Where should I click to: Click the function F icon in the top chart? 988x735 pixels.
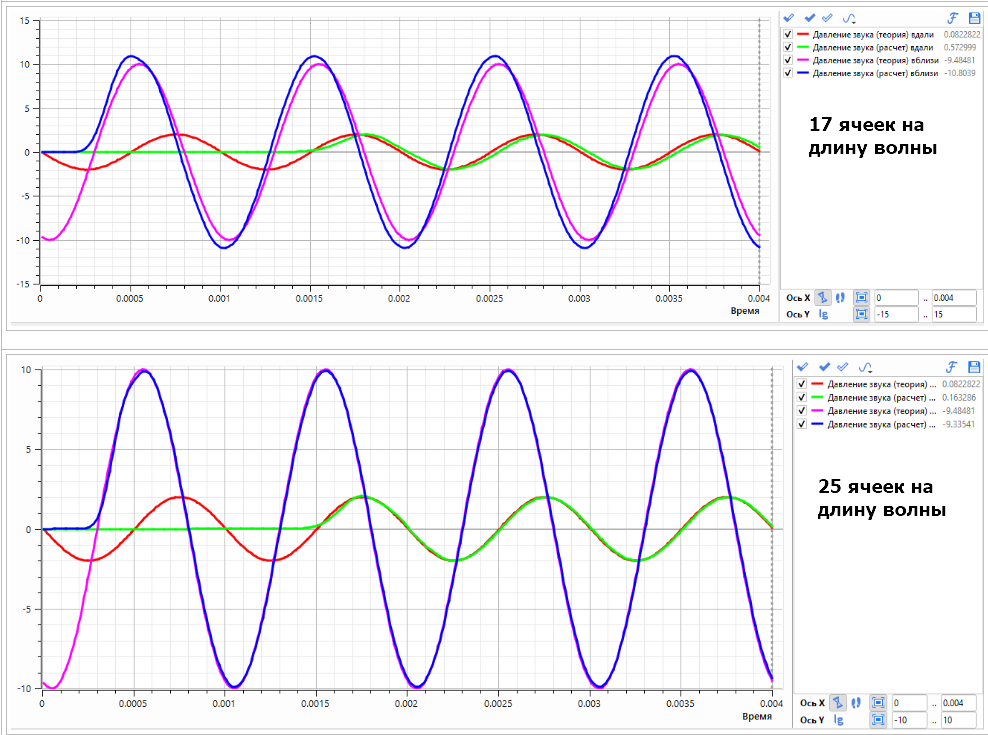pyautogui.click(x=953, y=18)
